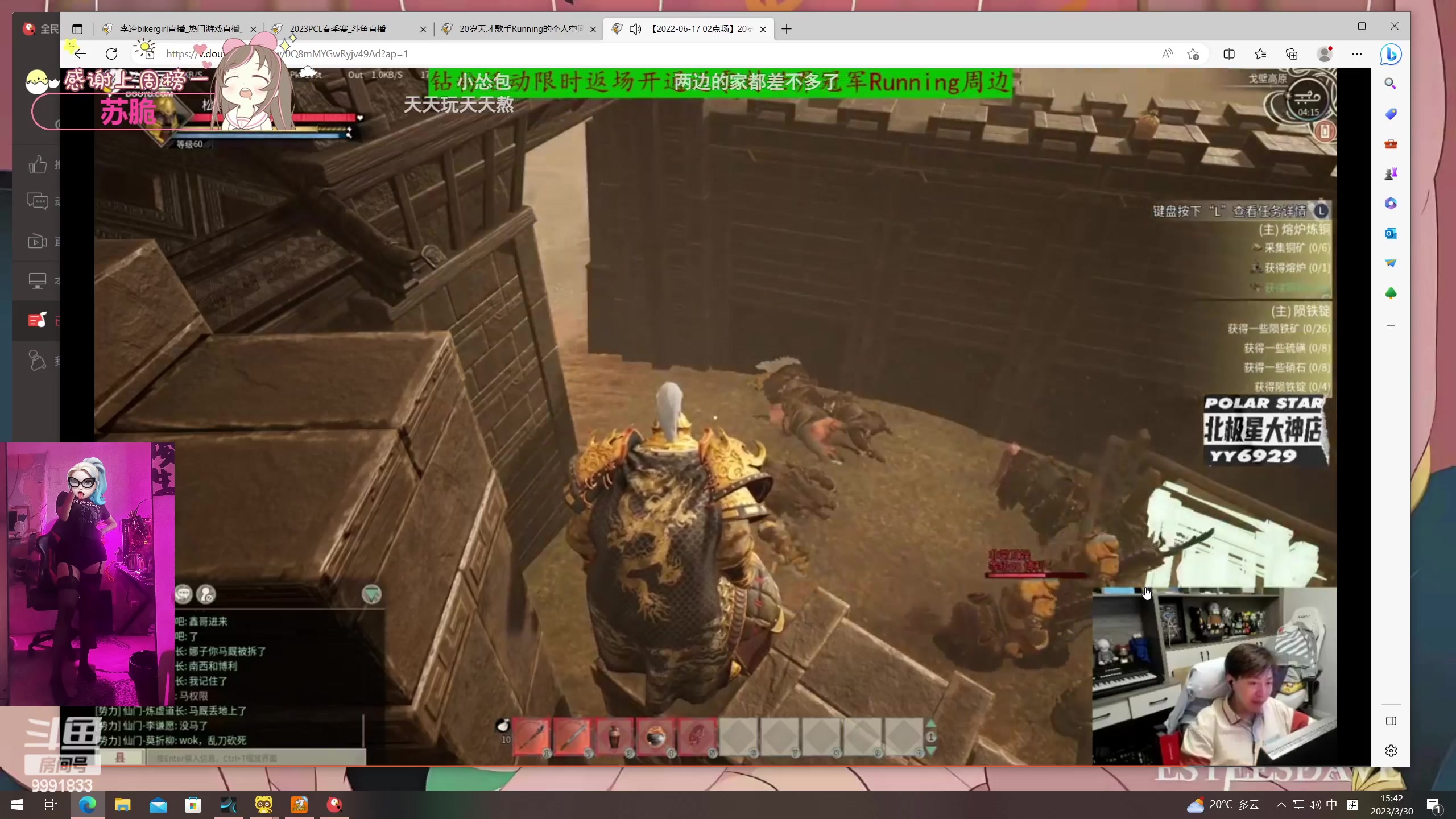
Task: Click the comment bubble icon in background window
Action: coord(38,201)
